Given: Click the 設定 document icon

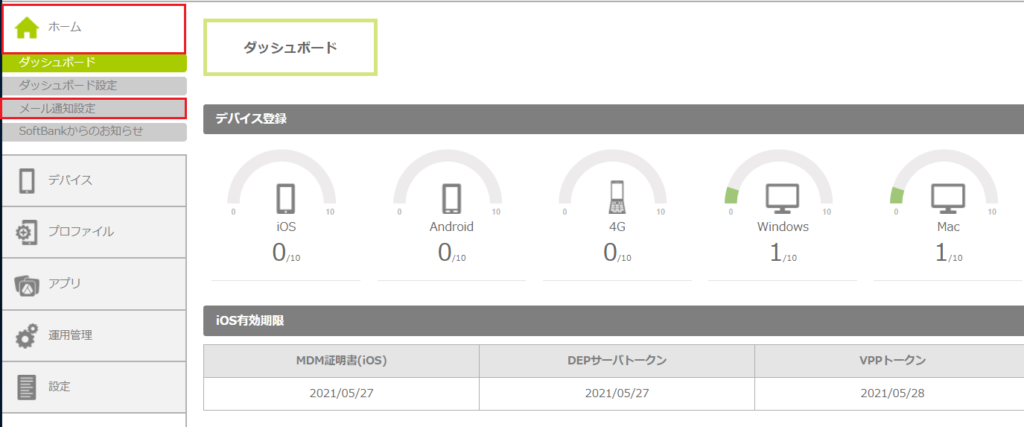Looking at the screenshot, I should coord(27,387).
